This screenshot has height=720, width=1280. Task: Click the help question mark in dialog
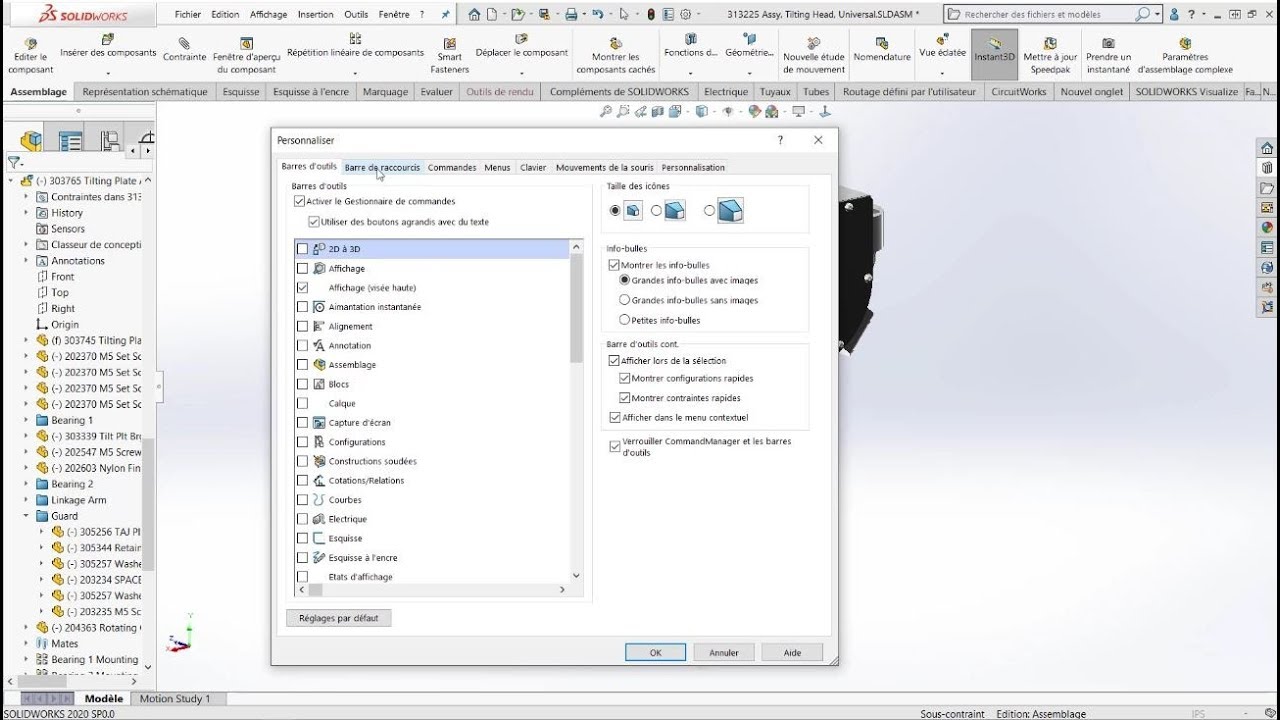(781, 141)
